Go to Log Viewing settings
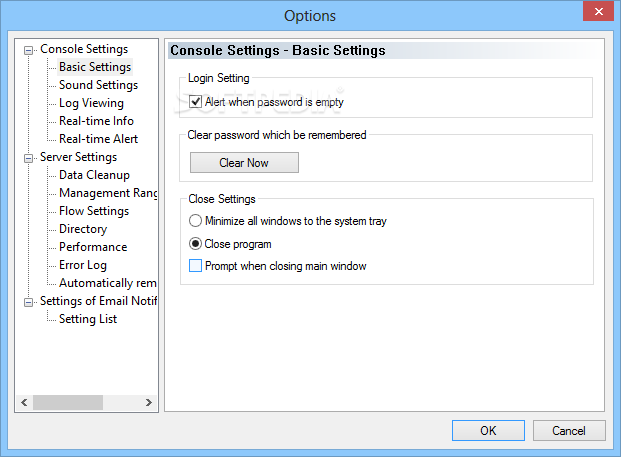Screen dimensions: 621x457 click(91, 103)
